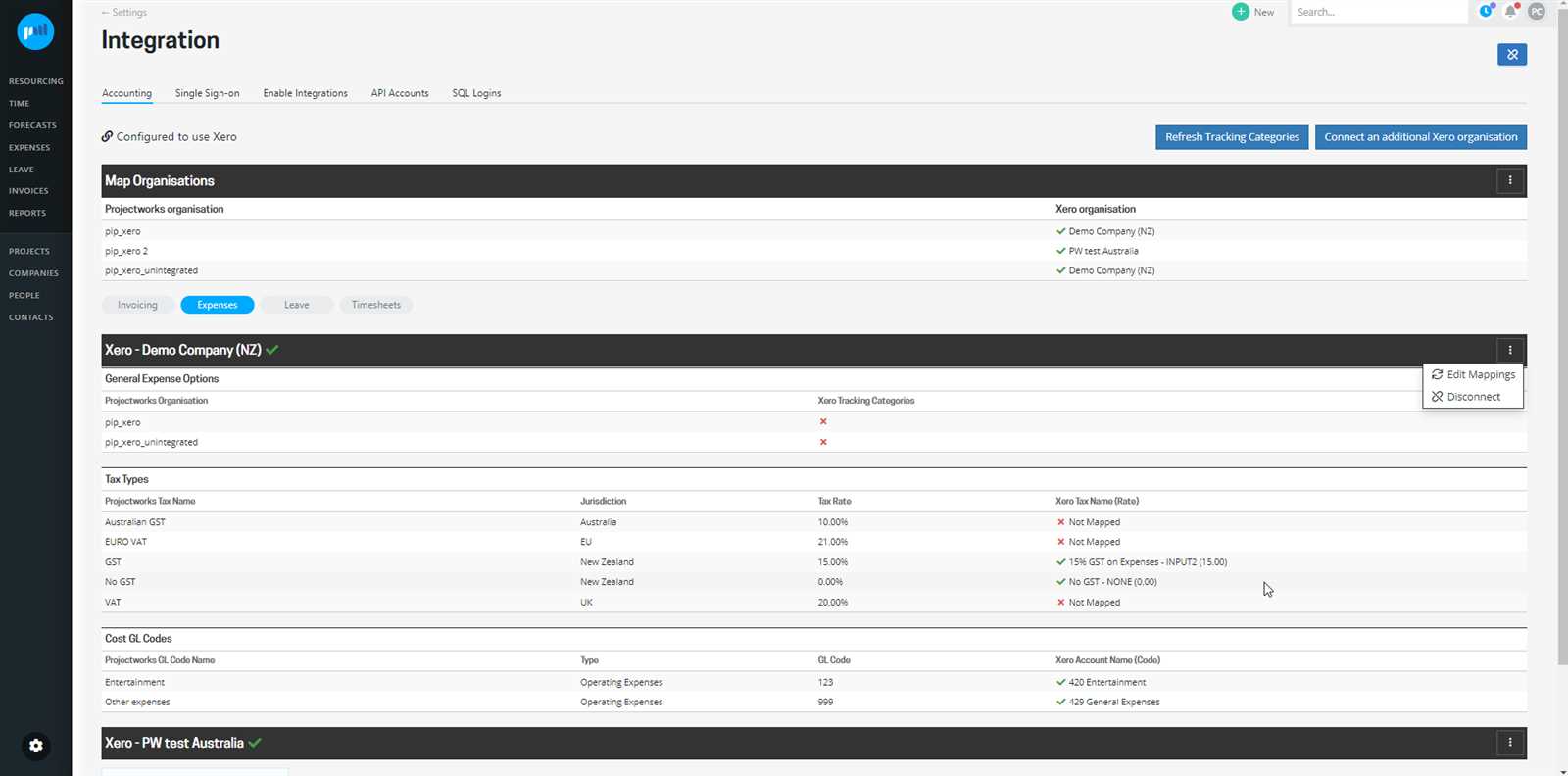
Task: Click the '21.00%' tax rate value
Action: point(832,542)
